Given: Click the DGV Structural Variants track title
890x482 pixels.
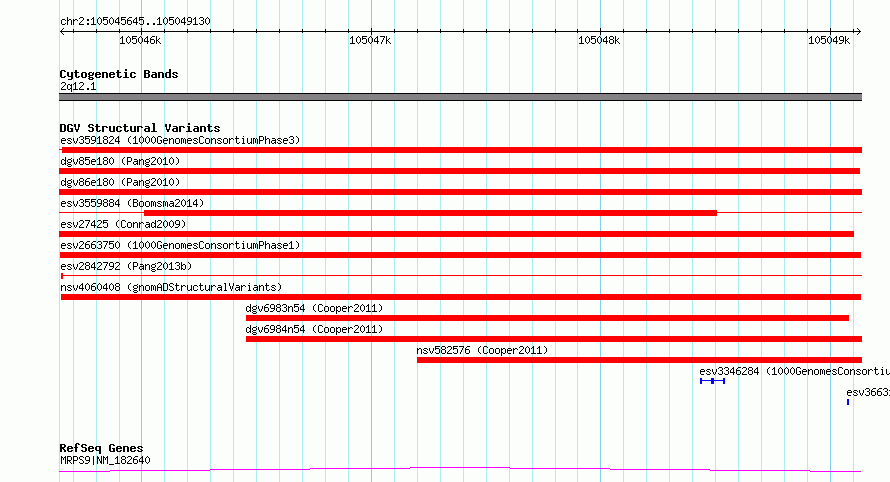Looking at the screenshot, I should click(140, 128).
